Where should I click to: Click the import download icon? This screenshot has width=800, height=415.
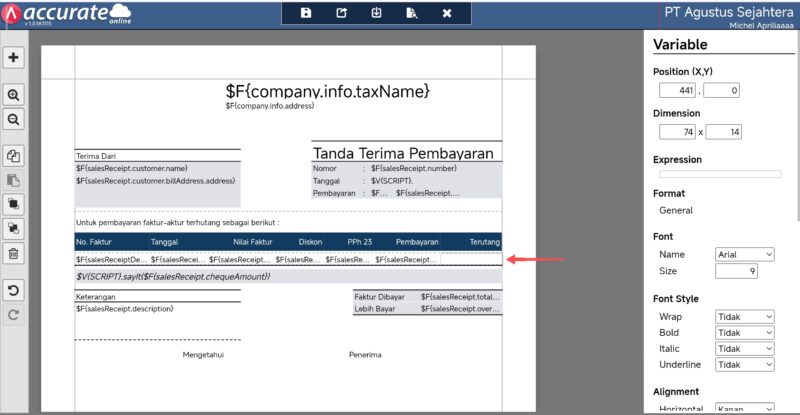376,13
